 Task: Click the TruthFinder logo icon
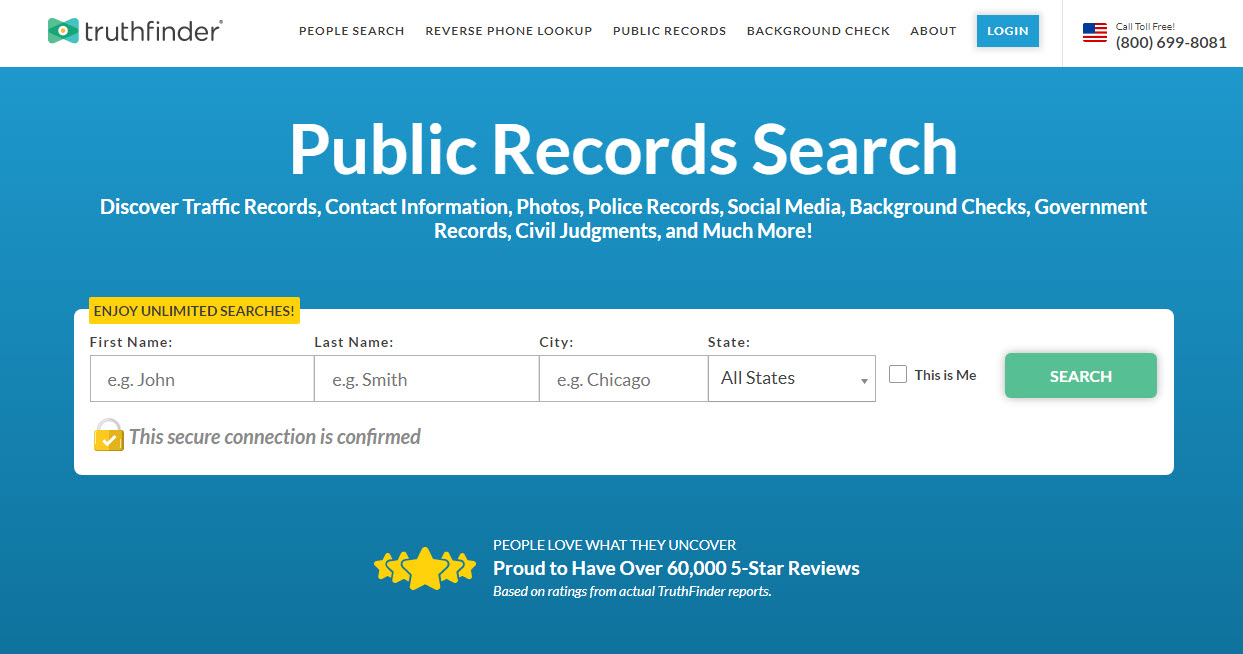(63, 31)
